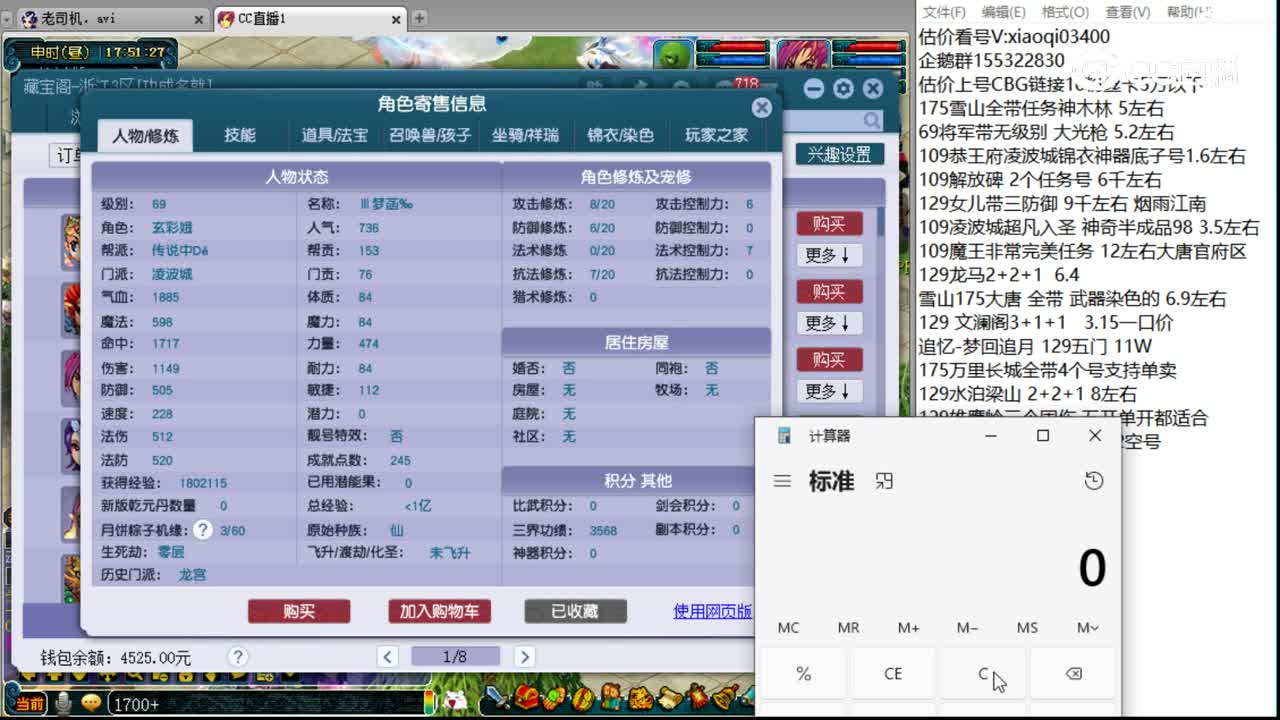Switch to the CC直播1 tab

point(310,18)
